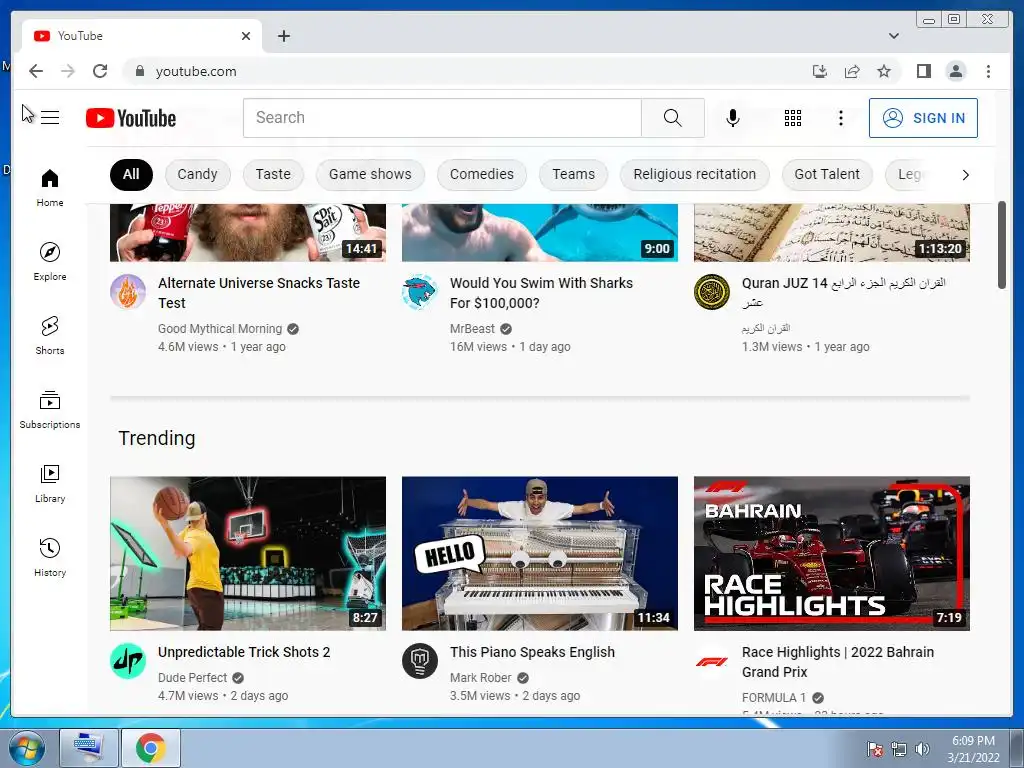
Task: Open Shorts in the sidebar
Action: point(50,336)
